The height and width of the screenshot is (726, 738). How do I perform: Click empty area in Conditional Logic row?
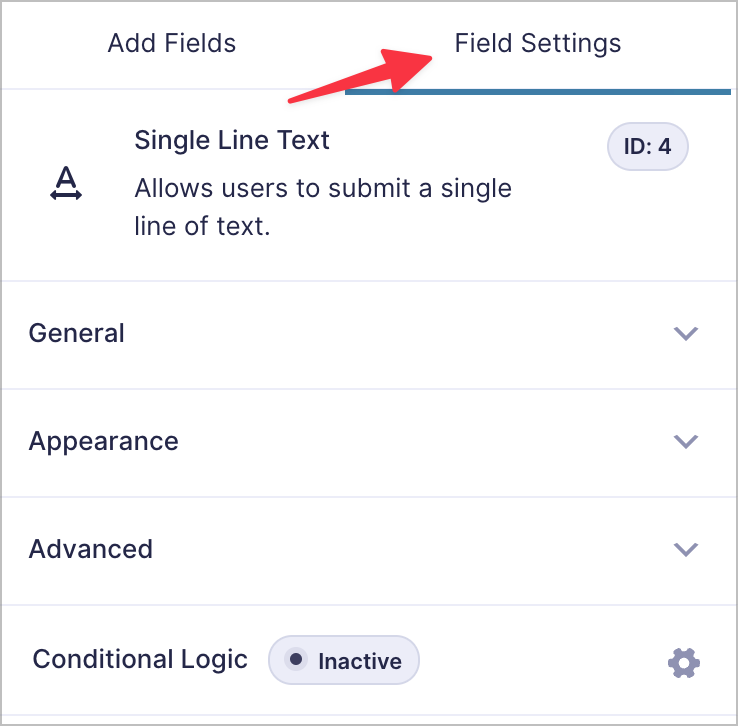(x=541, y=660)
